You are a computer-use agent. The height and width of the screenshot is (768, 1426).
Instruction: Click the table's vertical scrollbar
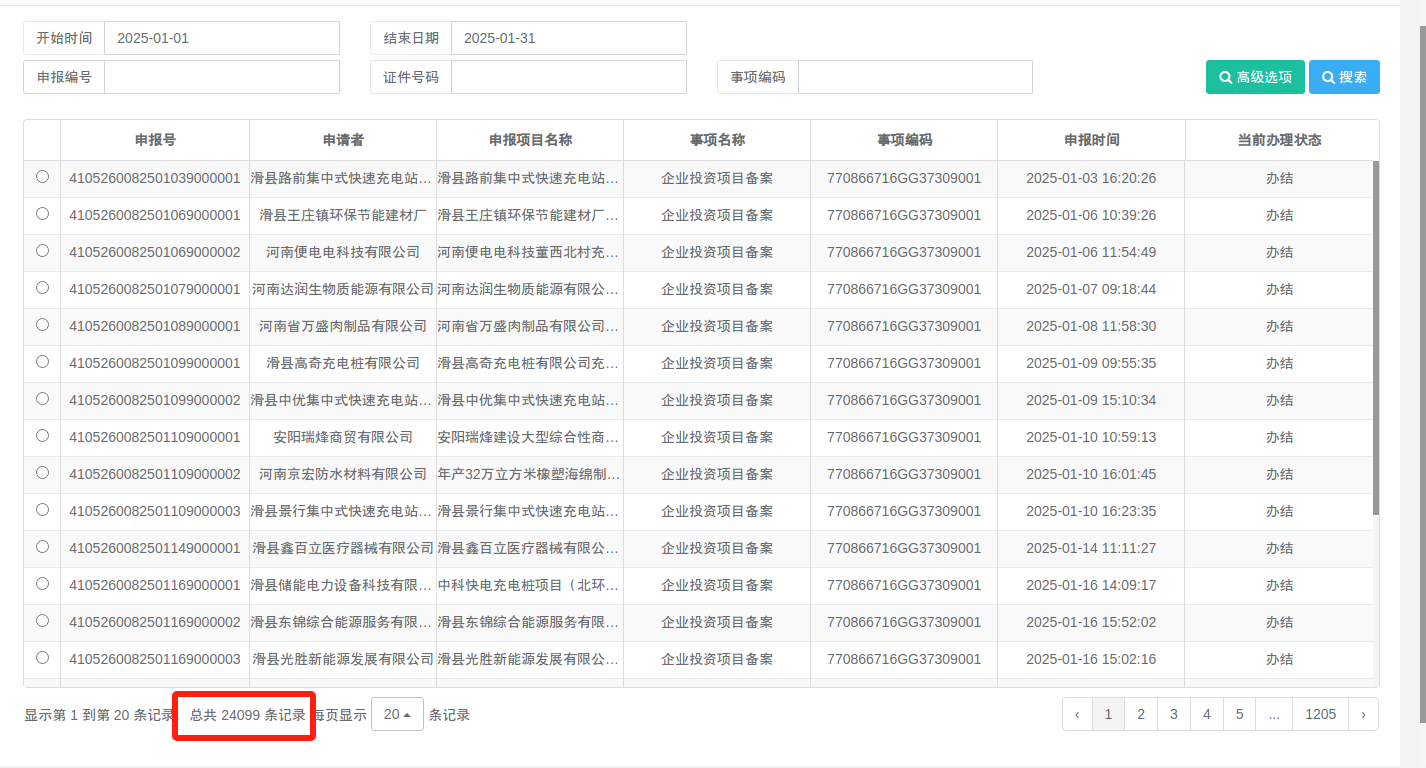(x=1375, y=340)
